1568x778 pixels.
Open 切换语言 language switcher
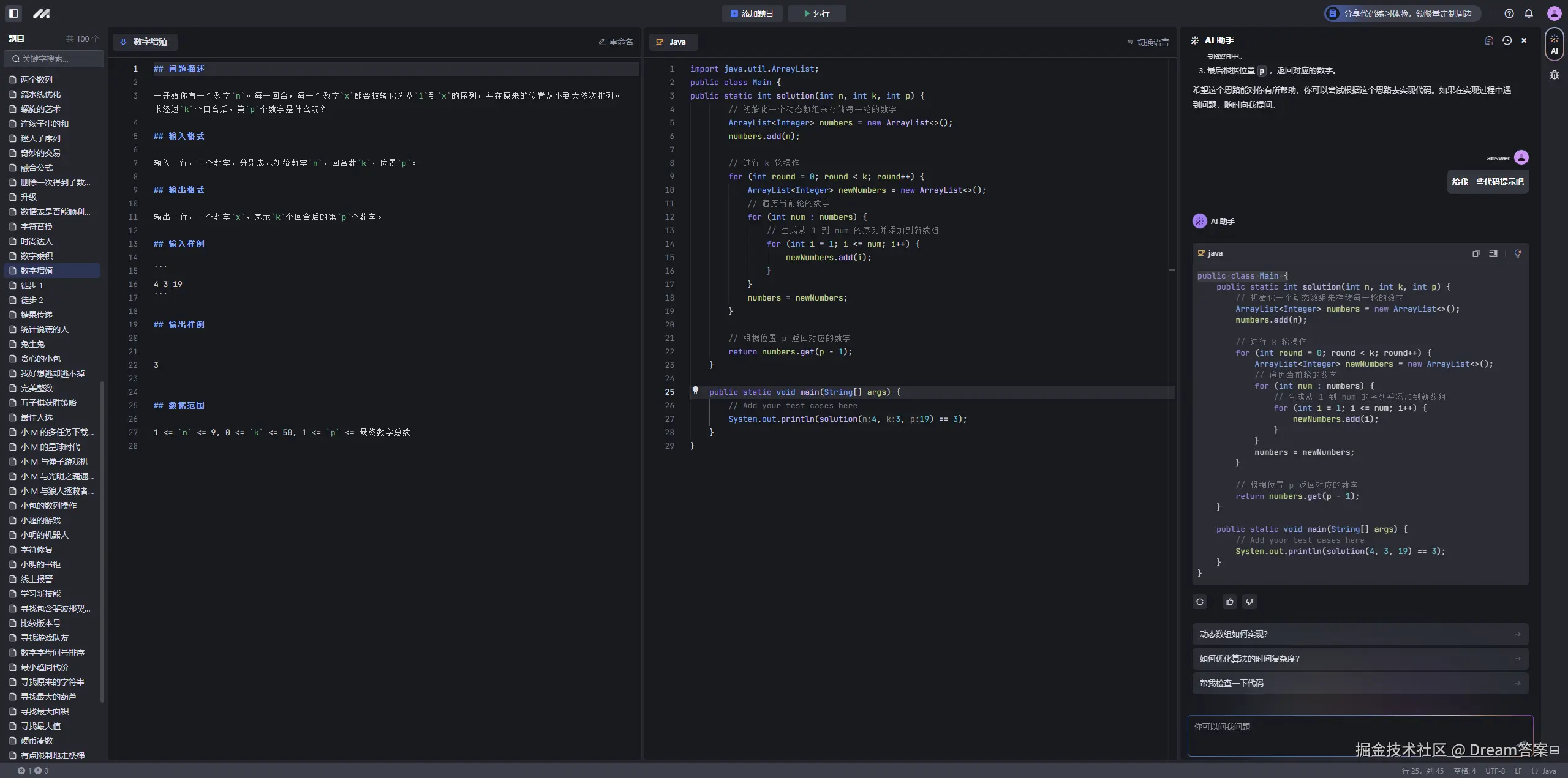1148,42
